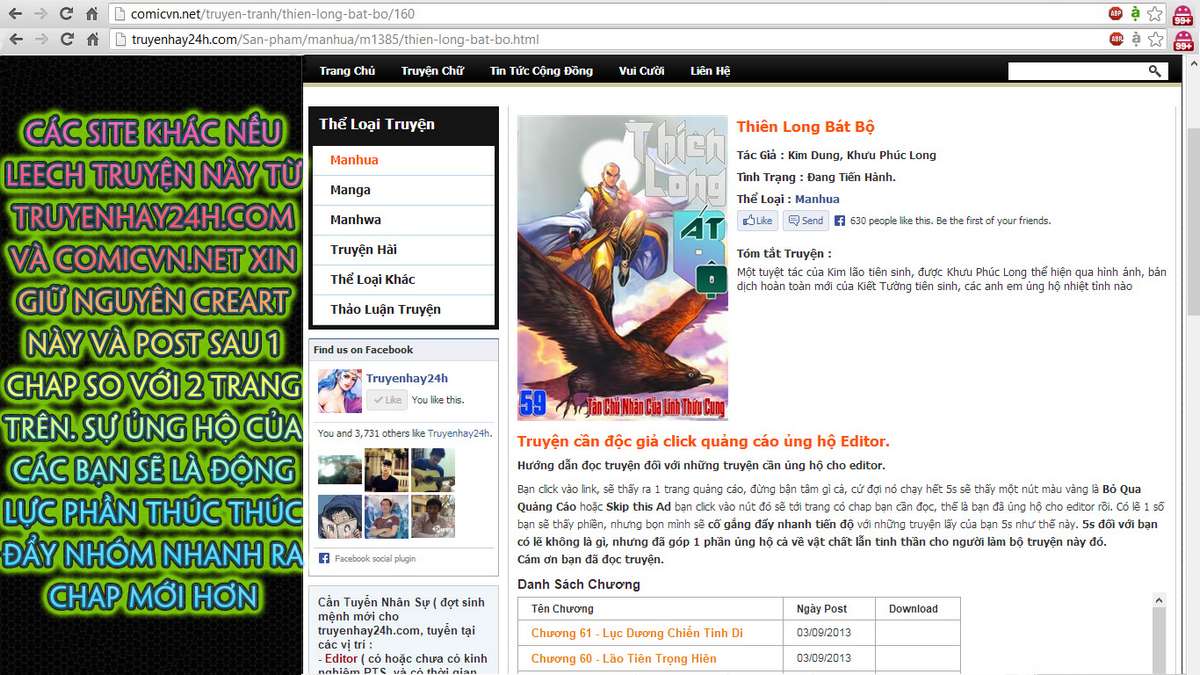Reload the comicvn.net page
Image resolution: width=1200 pixels, height=675 pixels.
[67, 14]
